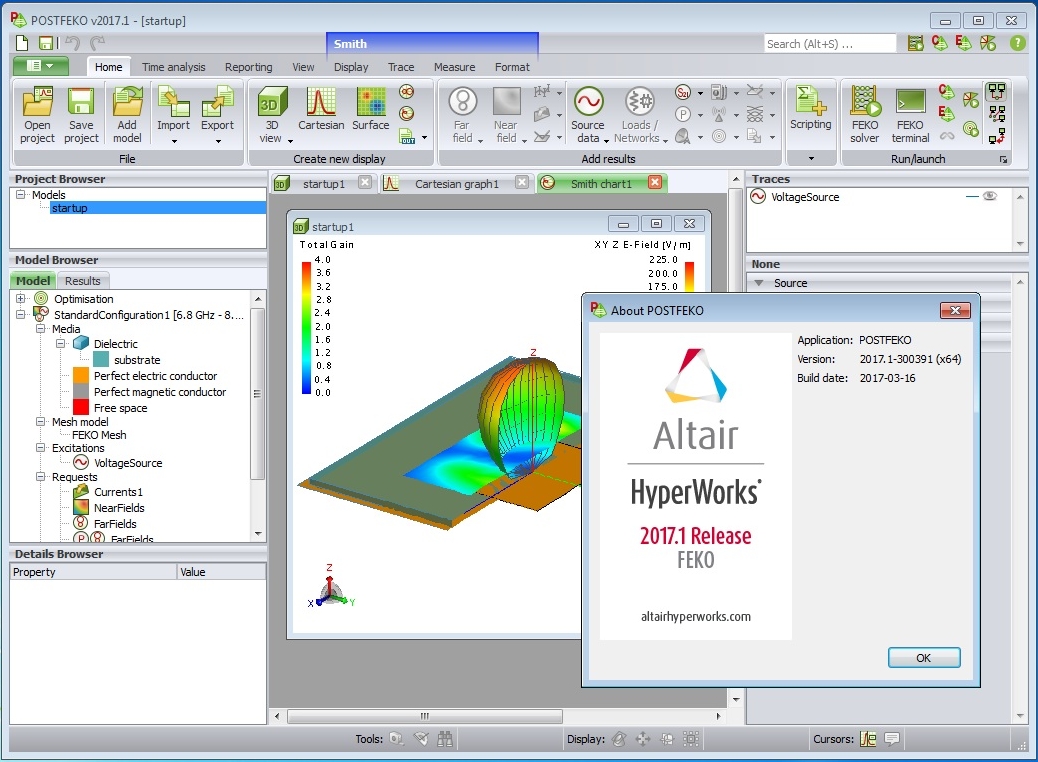Viewport: 1038px width, 762px height.
Task: Create a new Surface graph
Action: click(x=371, y=109)
